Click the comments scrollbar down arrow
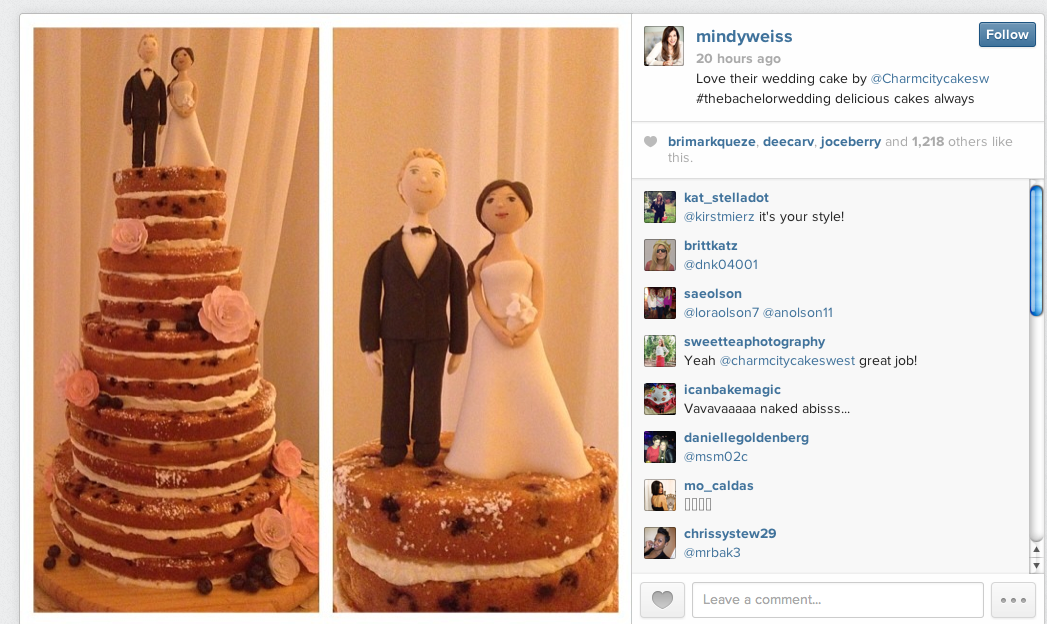This screenshot has width=1047, height=624. tap(1036, 566)
